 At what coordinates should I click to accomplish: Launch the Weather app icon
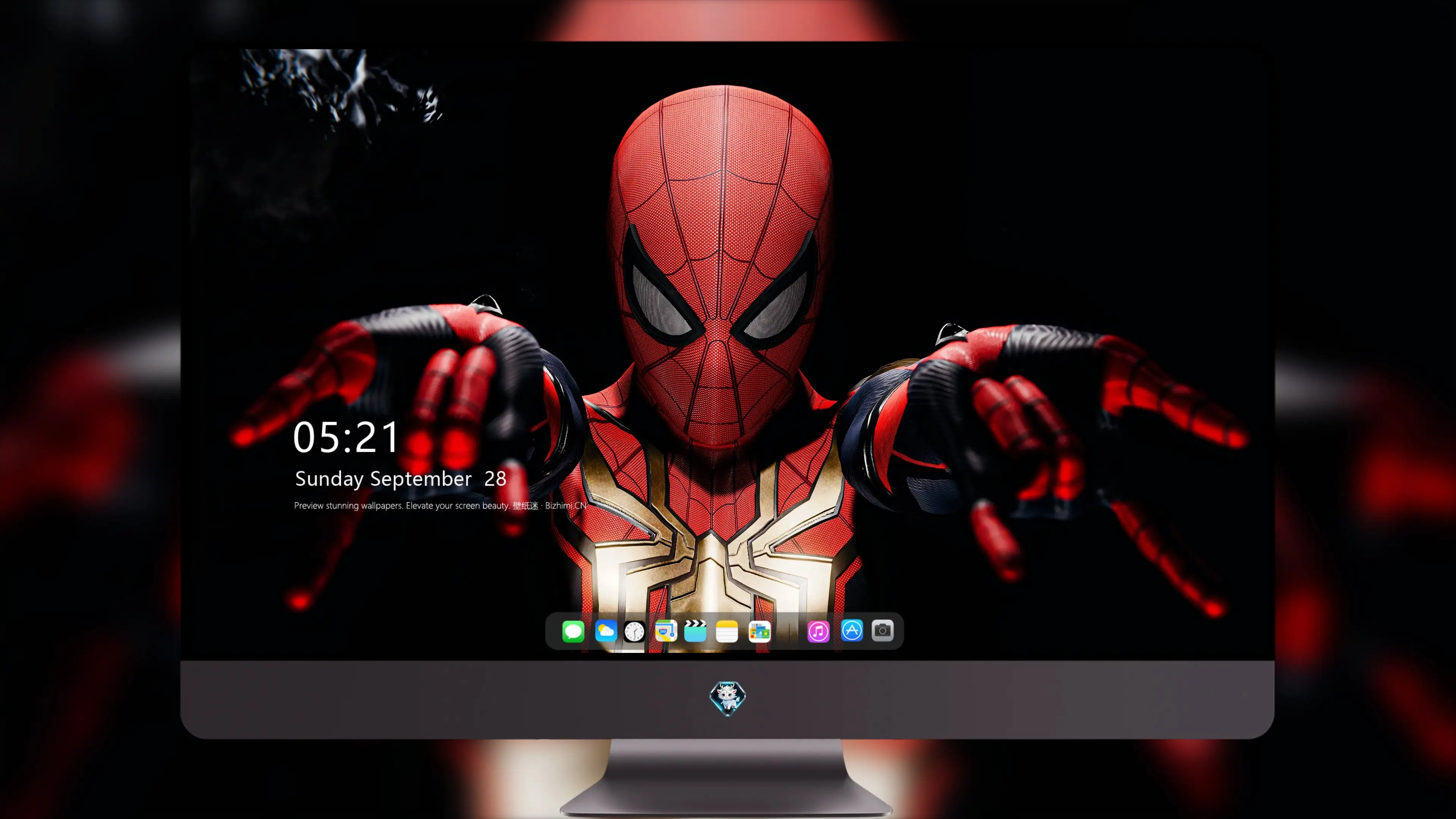(x=606, y=631)
